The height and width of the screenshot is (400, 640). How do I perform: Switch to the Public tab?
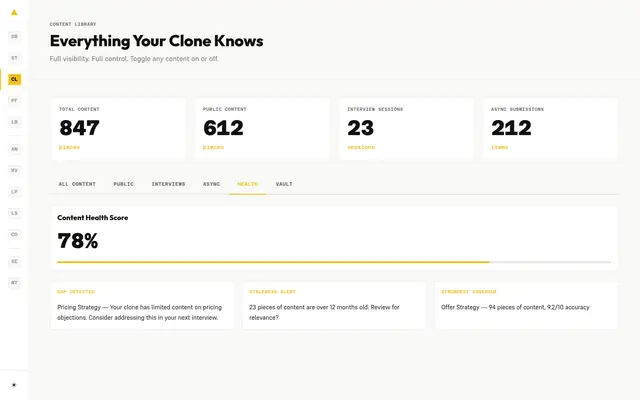(x=124, y=184)
